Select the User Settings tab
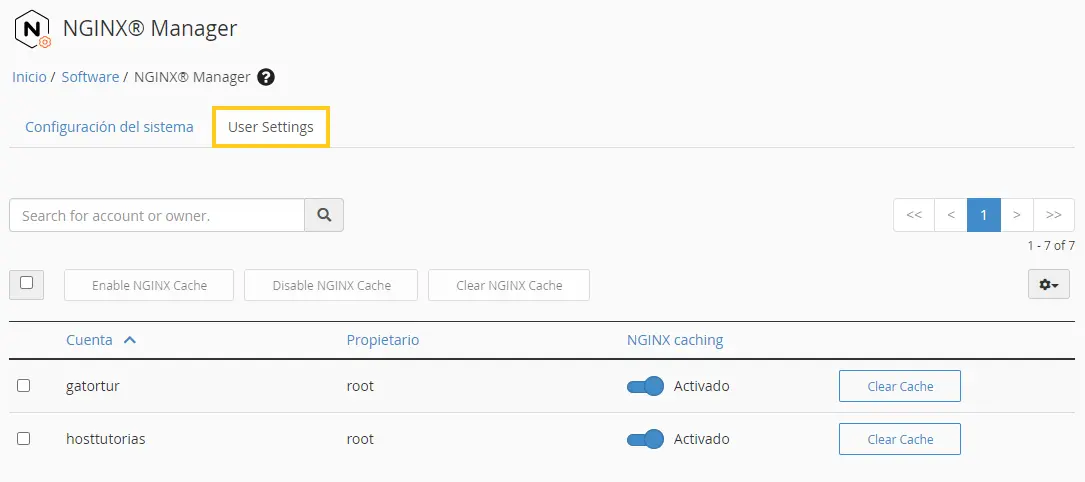 coord(271,127)
